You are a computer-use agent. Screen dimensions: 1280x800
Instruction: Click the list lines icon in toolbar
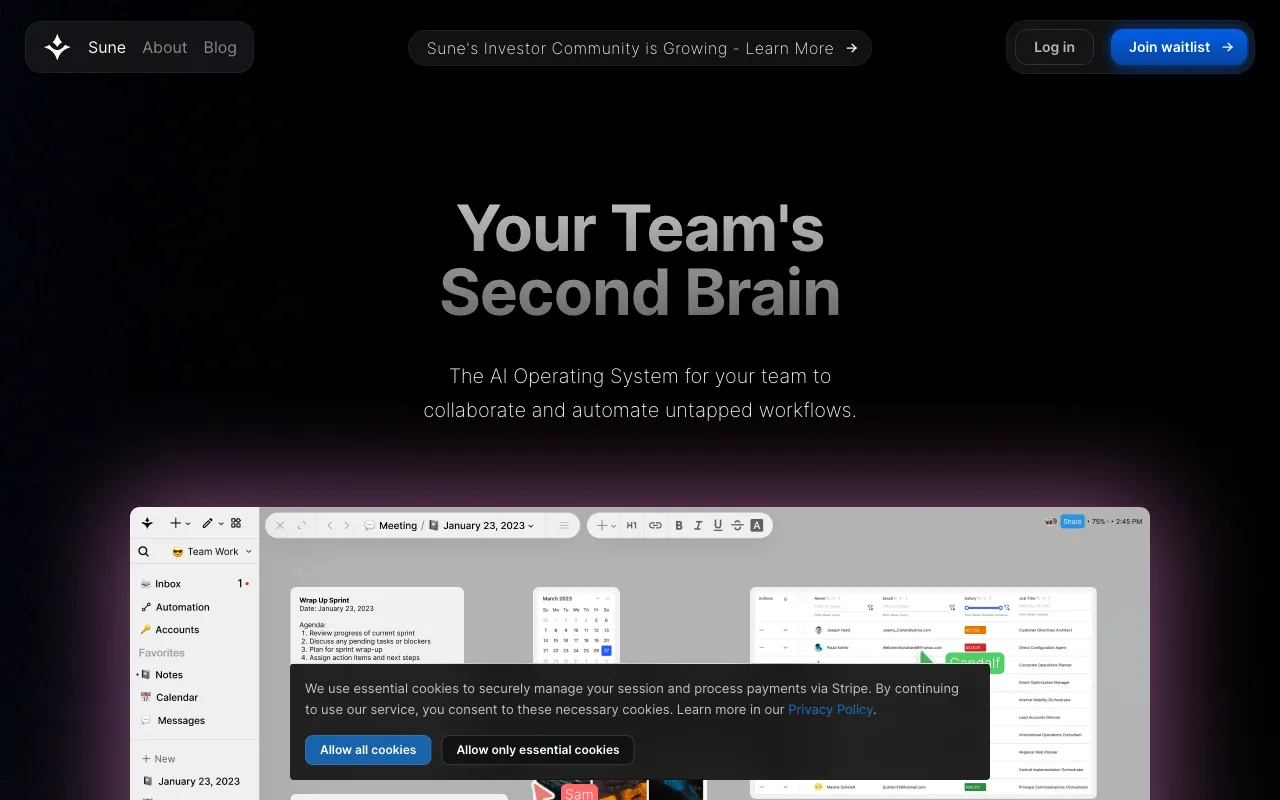click(564, 525)
